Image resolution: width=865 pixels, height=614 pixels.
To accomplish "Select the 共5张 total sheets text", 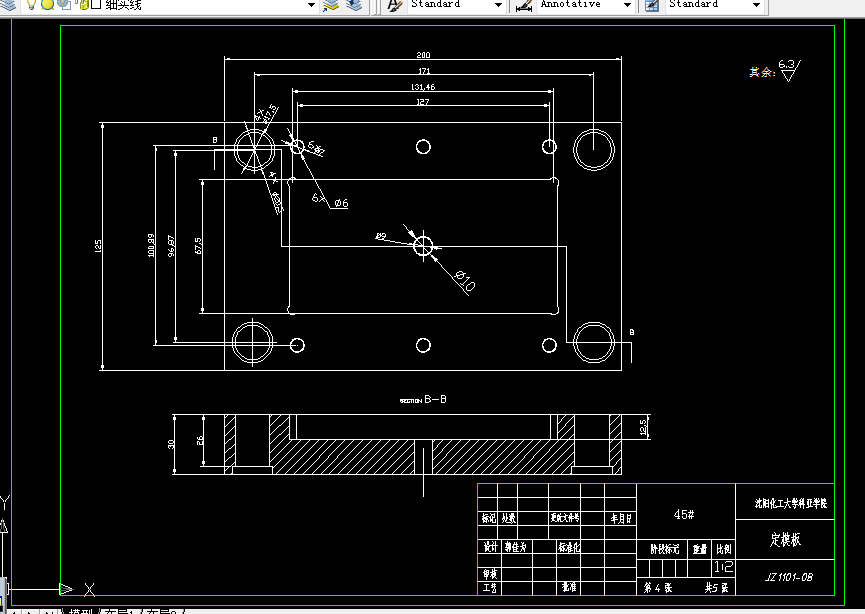I will pos(716,588).
